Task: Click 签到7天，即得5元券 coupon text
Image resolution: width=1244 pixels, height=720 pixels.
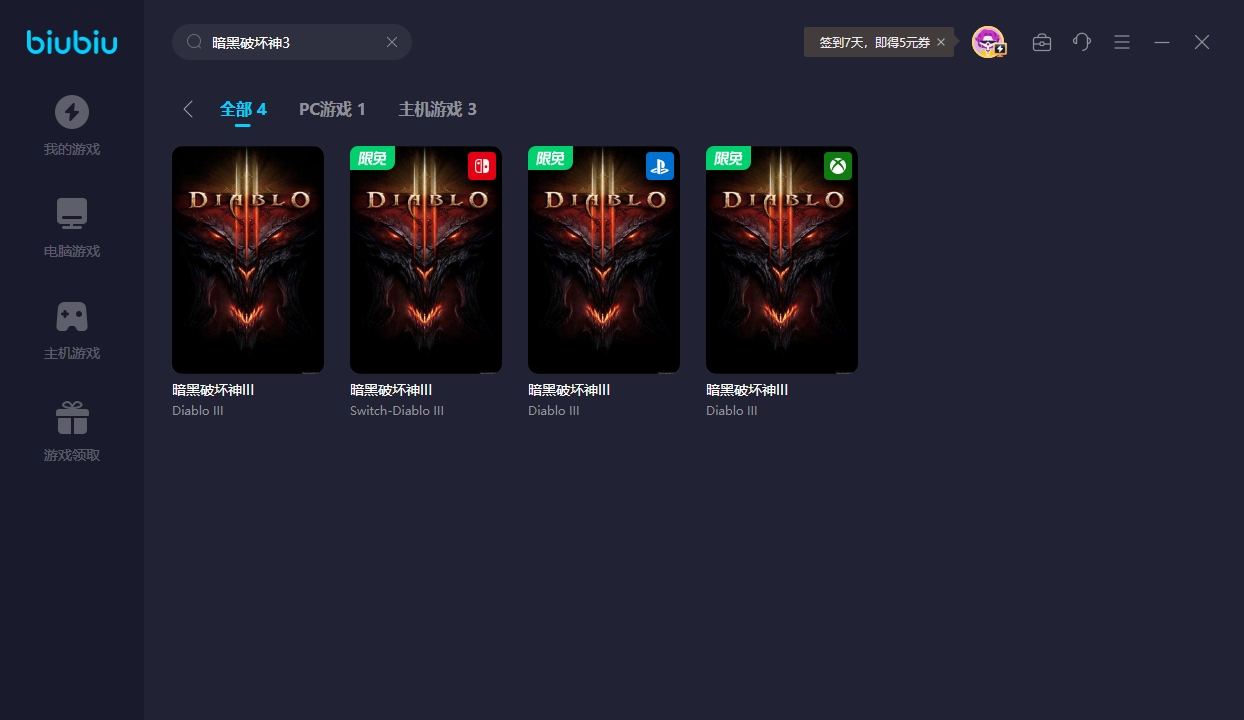Action: (x=874, y=42)
